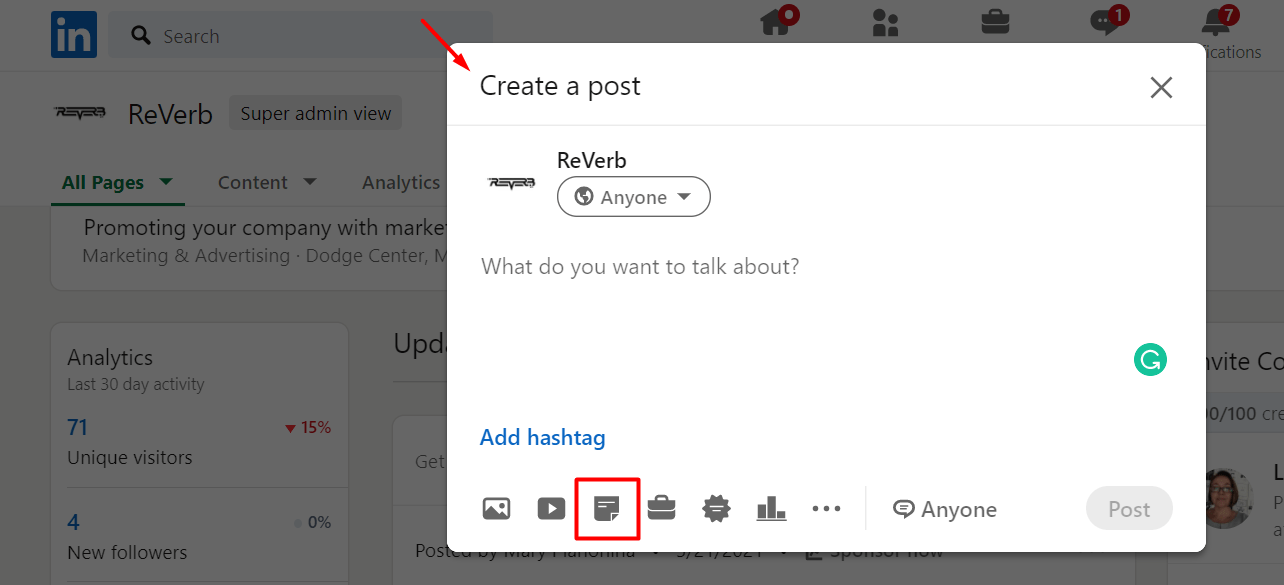This screenshot has height=585, width=1284.
Task: Open the photo upload icon
Action: 496,508
